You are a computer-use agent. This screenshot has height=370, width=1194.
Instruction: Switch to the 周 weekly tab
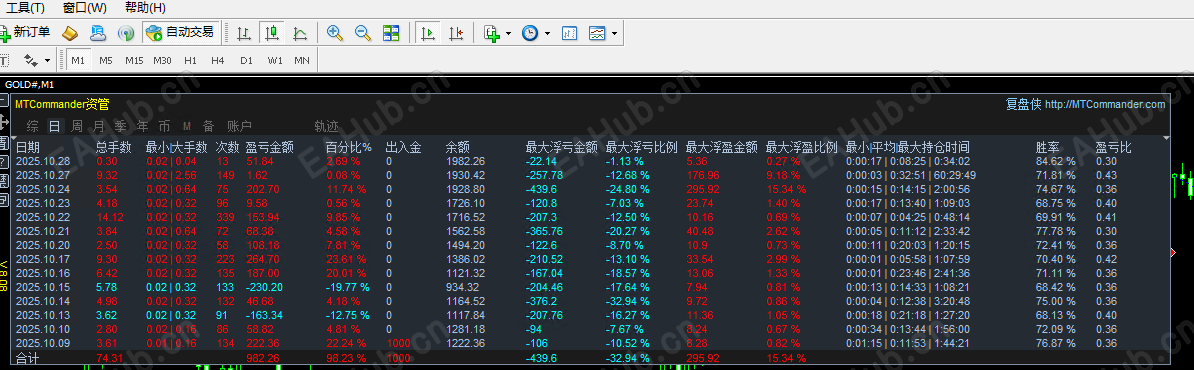[77, 126]
